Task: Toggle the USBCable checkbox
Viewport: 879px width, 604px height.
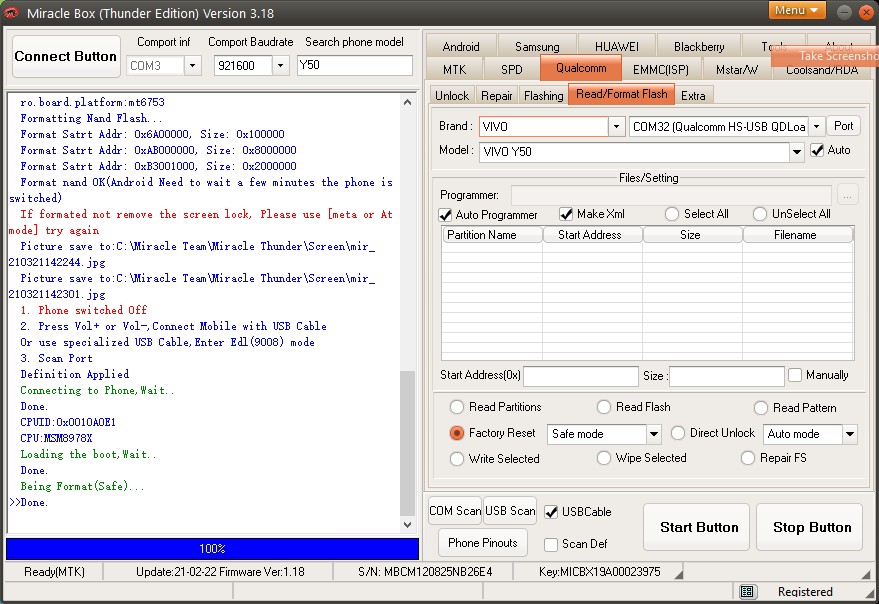Action: [551, 512]
